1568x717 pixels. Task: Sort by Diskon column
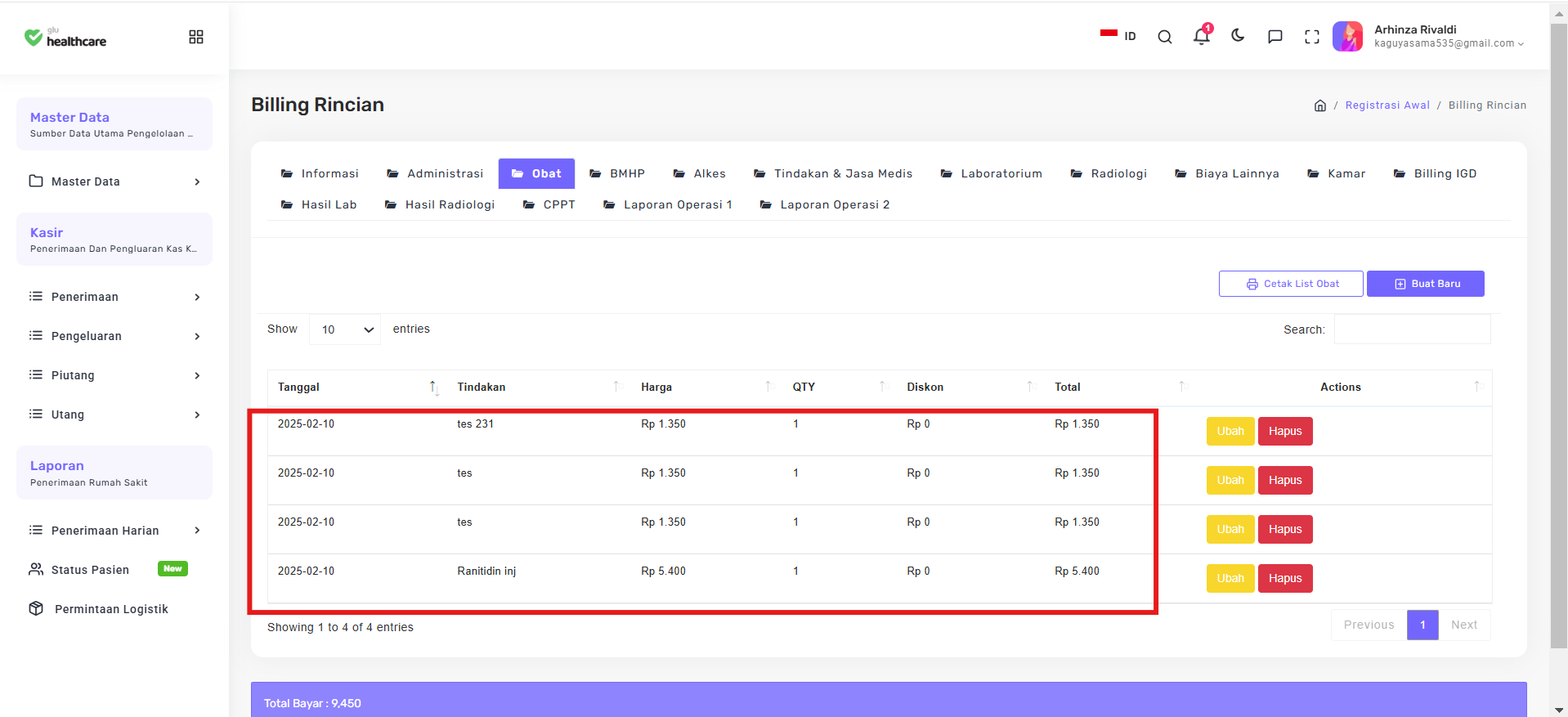[x=970, y=388]
